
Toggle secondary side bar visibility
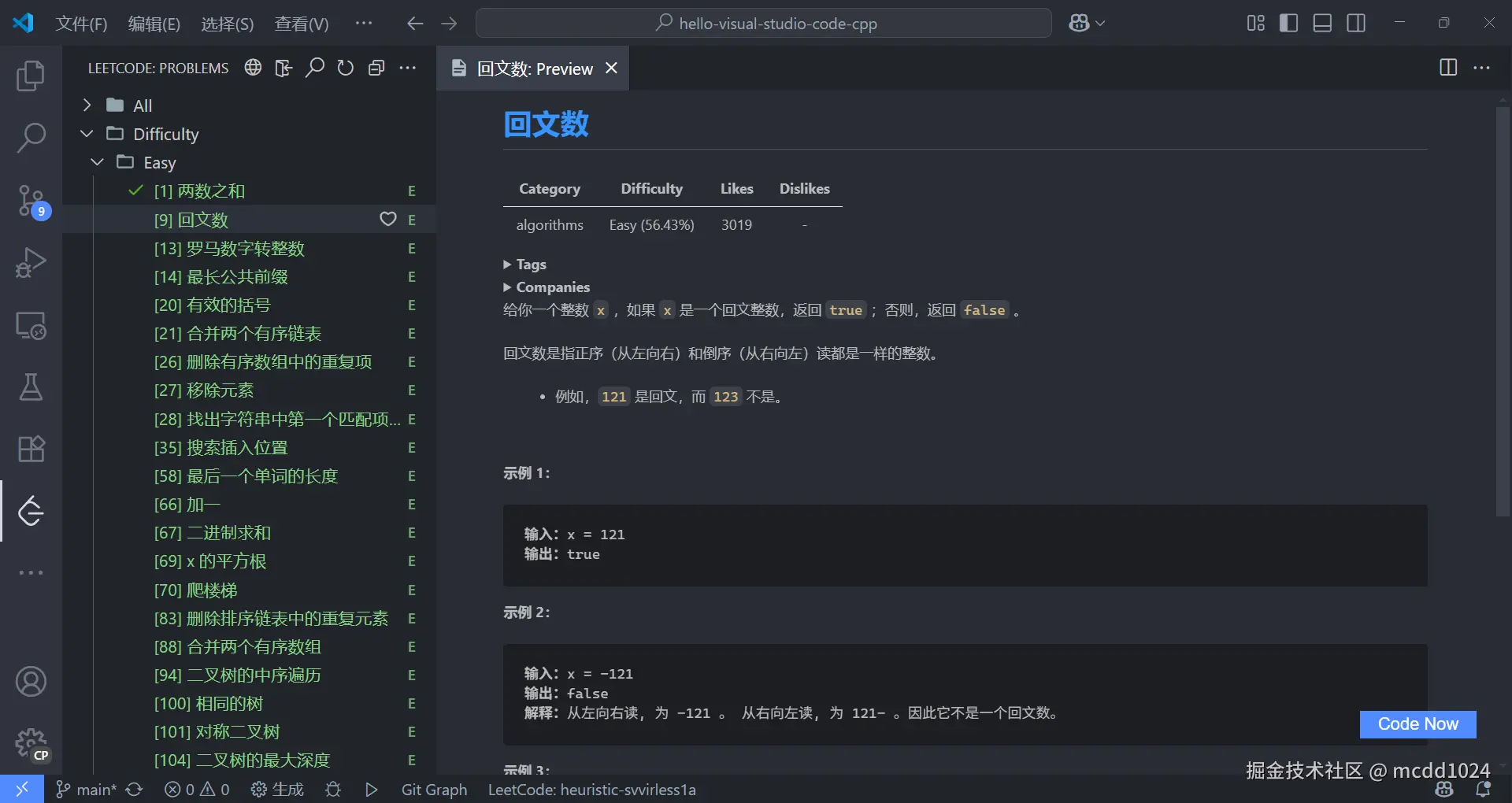coord(1356,23)
